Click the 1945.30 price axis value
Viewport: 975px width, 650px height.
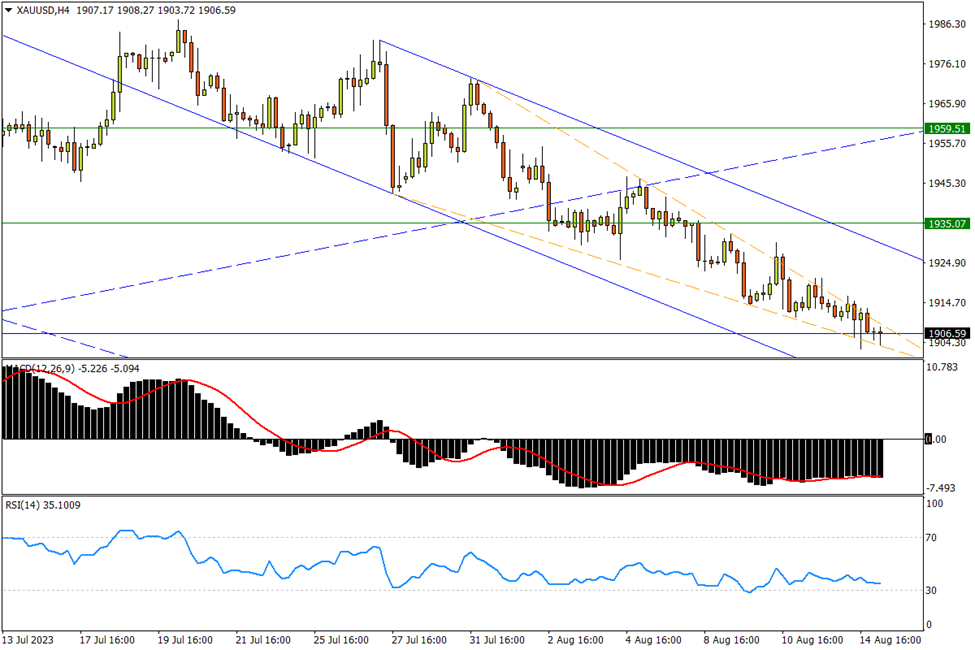point(945,183)
